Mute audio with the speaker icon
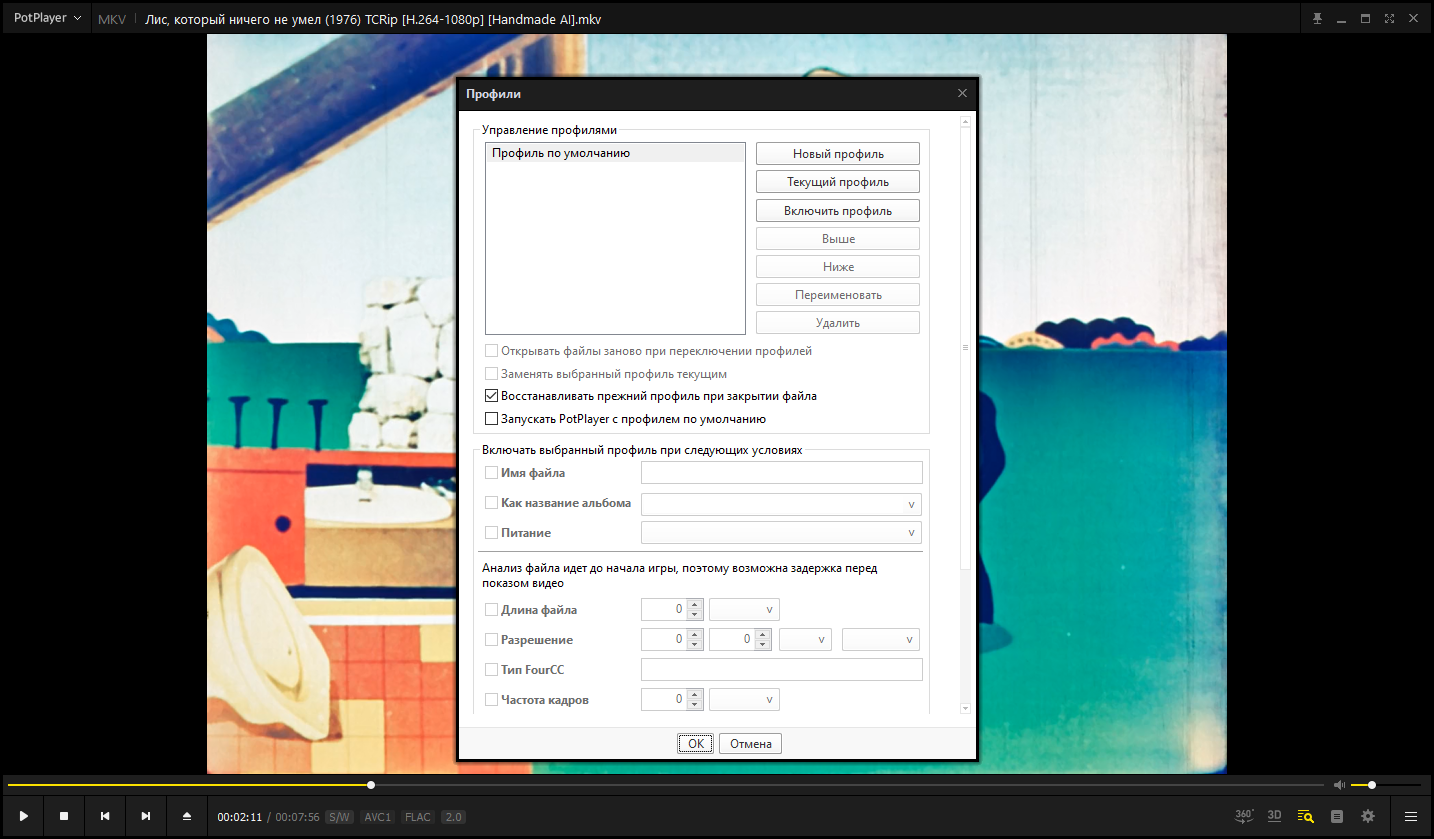The height and width of the screenshot is (839, 1434). (1339, 785)
